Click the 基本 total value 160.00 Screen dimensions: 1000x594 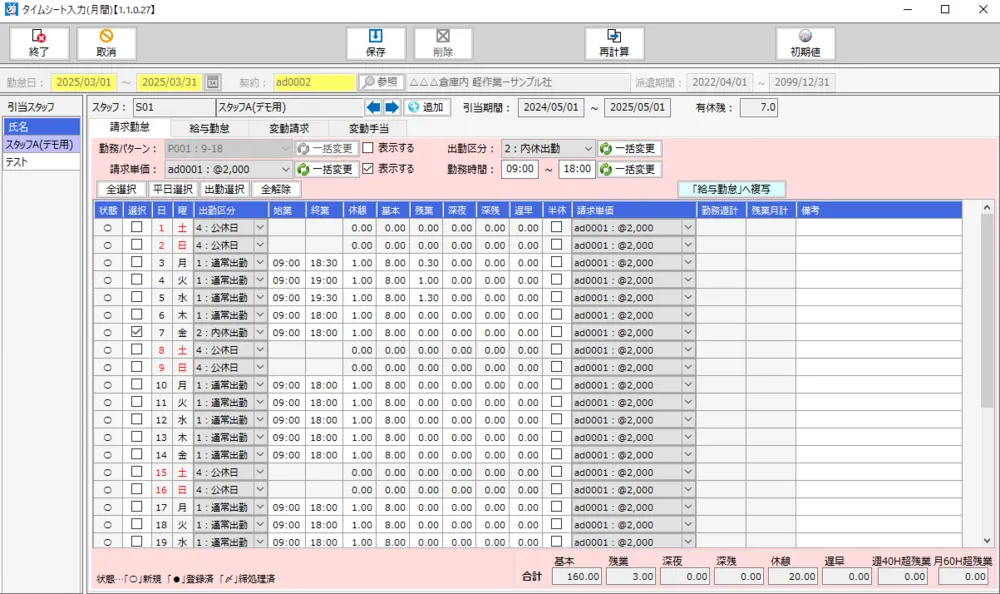pos(577,576)
